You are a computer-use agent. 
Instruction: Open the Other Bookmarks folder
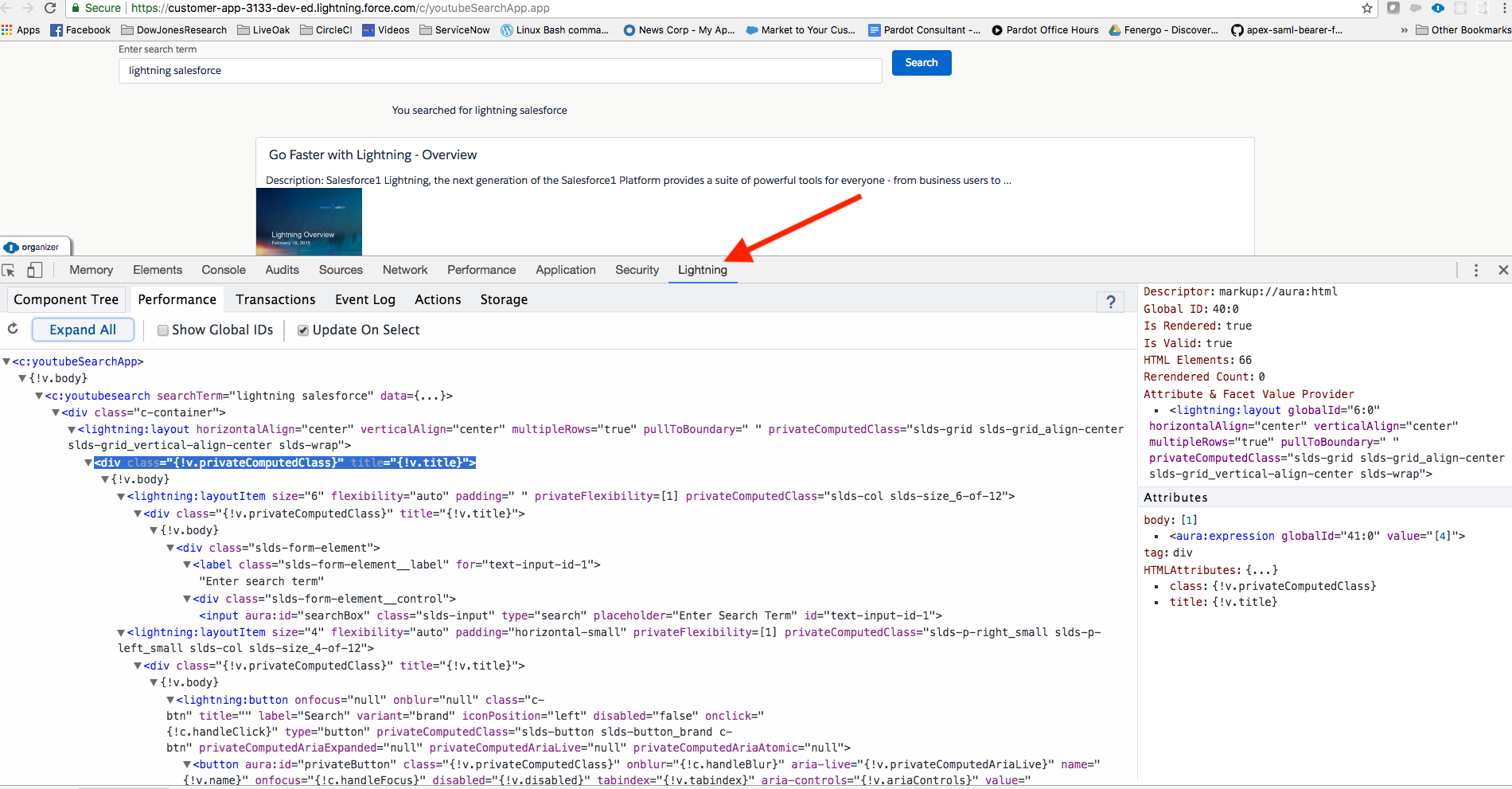point(1463,30)
